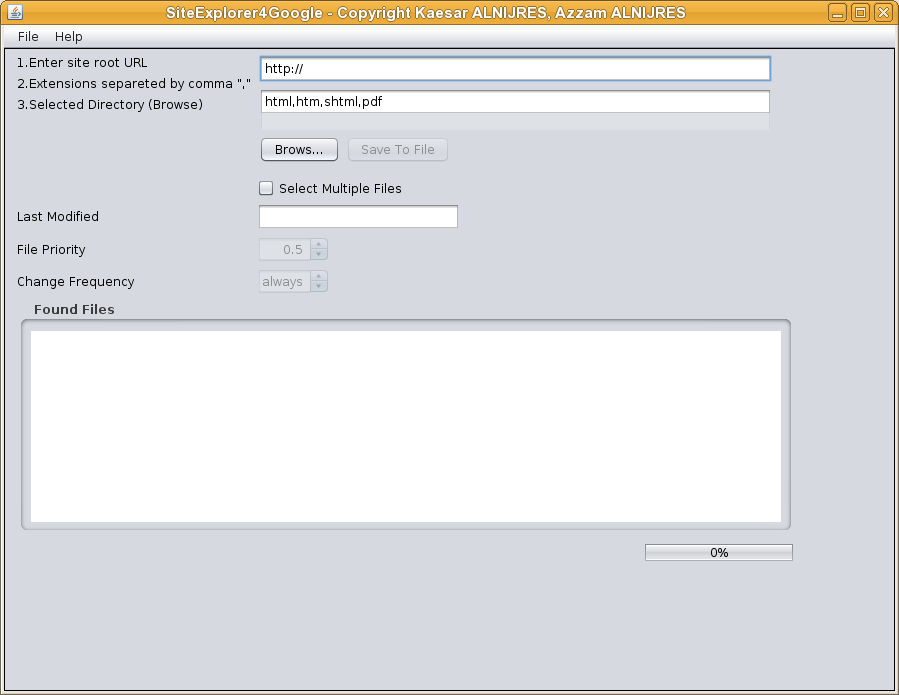Minimize the SiteExplorer4Google window
This screenshot has width=899, height=695.
click(838, 13)
